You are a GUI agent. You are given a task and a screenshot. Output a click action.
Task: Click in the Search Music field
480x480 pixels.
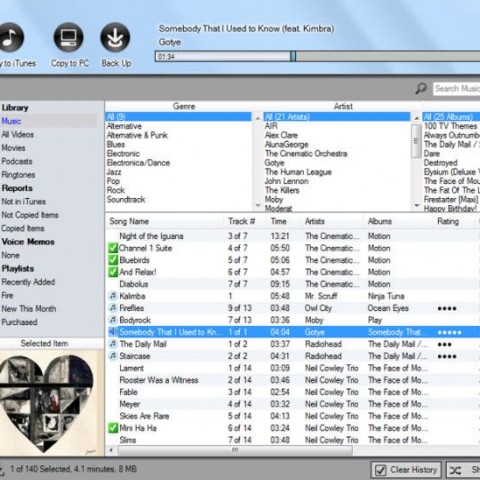[456, 89]
